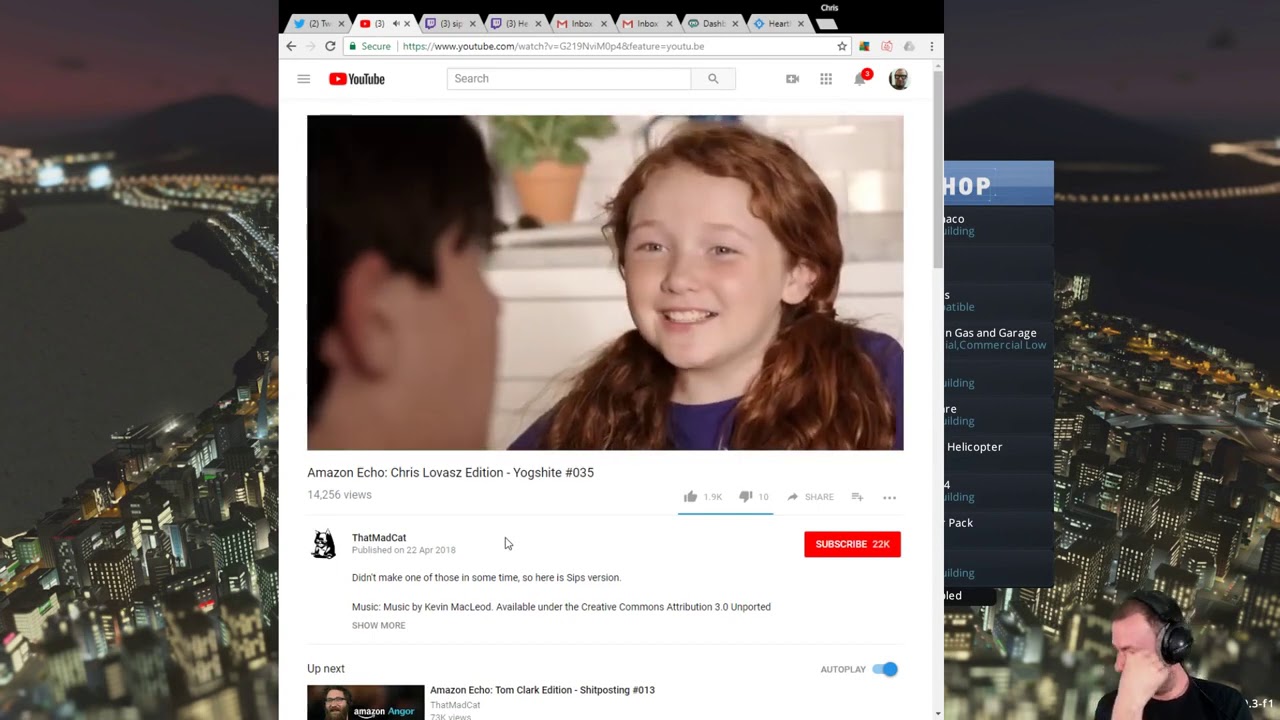Reload the page
The width and height of the screenshot is (1280, 720).
click(x=330, y=46)
